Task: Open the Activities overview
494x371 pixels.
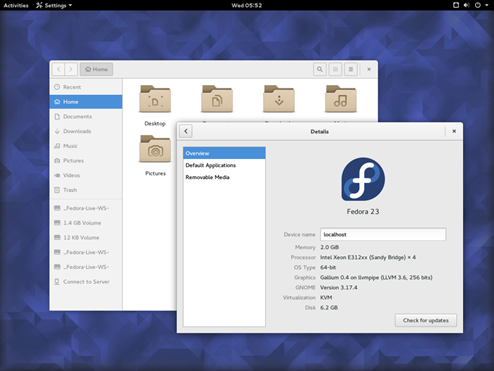Action: click(16, 5)
